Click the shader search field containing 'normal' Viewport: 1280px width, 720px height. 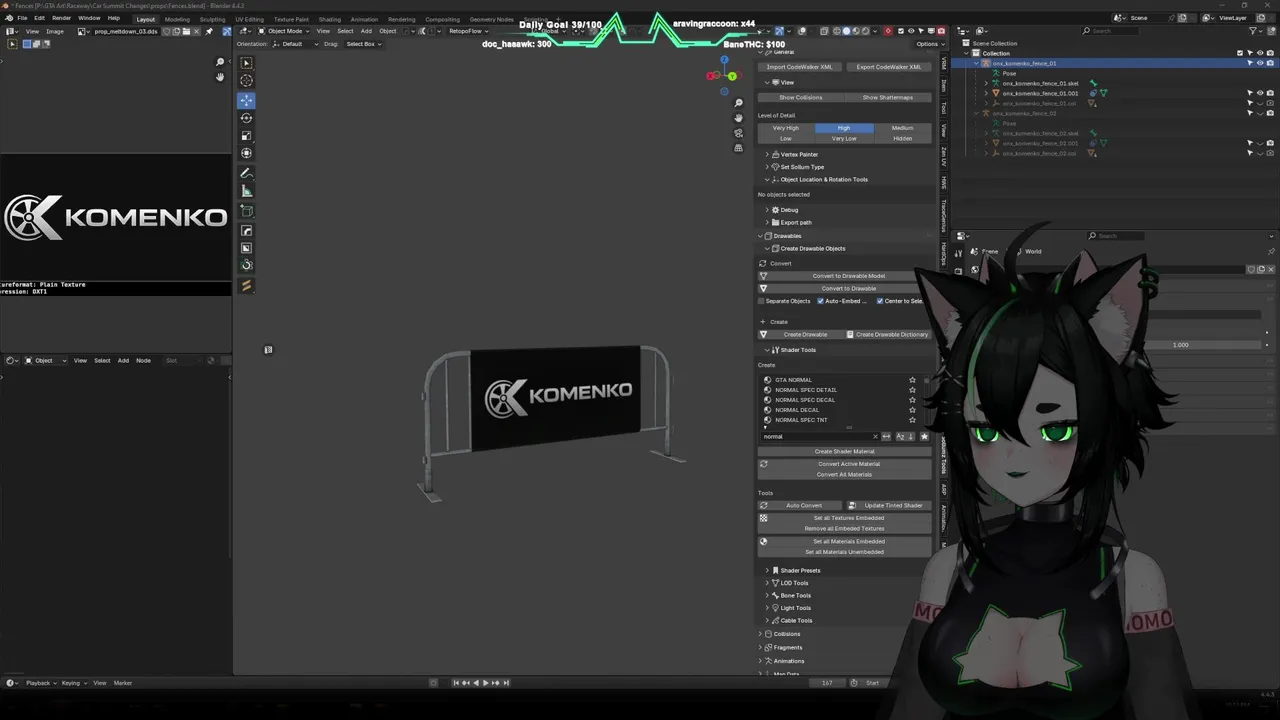pos(818,437)
